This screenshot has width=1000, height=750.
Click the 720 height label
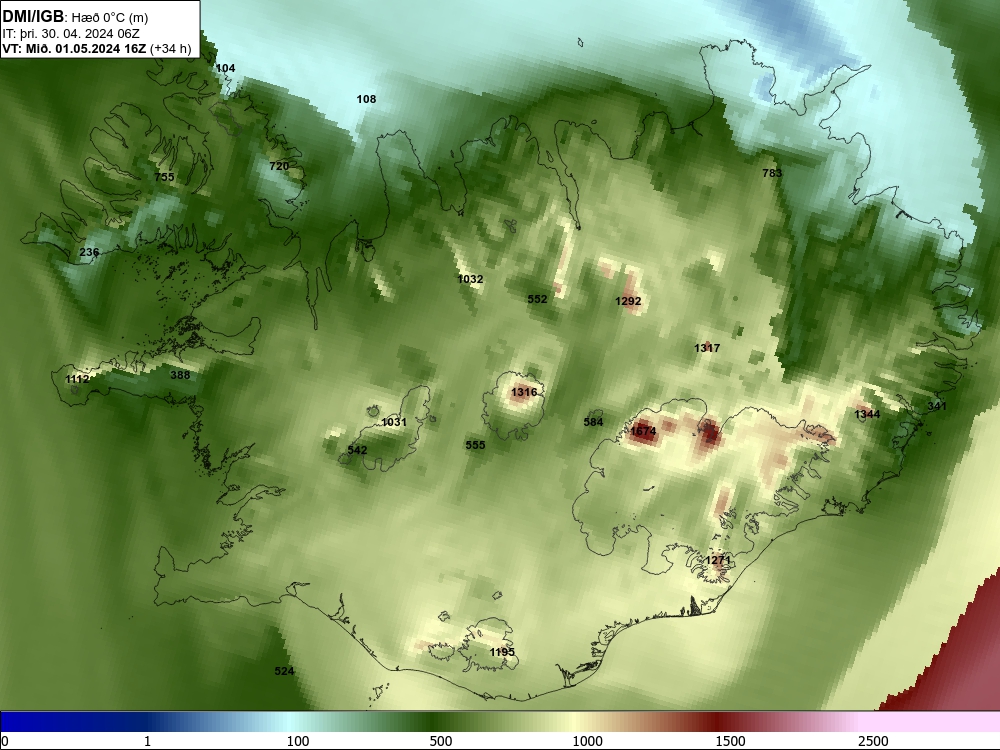pos(279,166)
